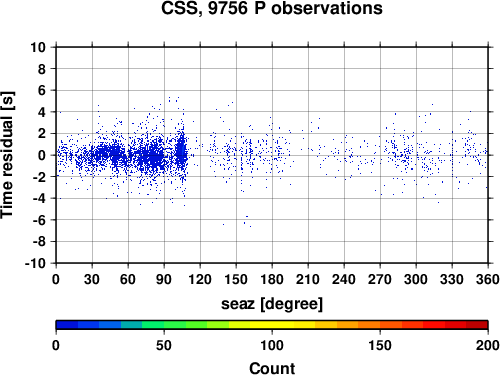Click the x-axis tick label '180'

coord(272,279)
